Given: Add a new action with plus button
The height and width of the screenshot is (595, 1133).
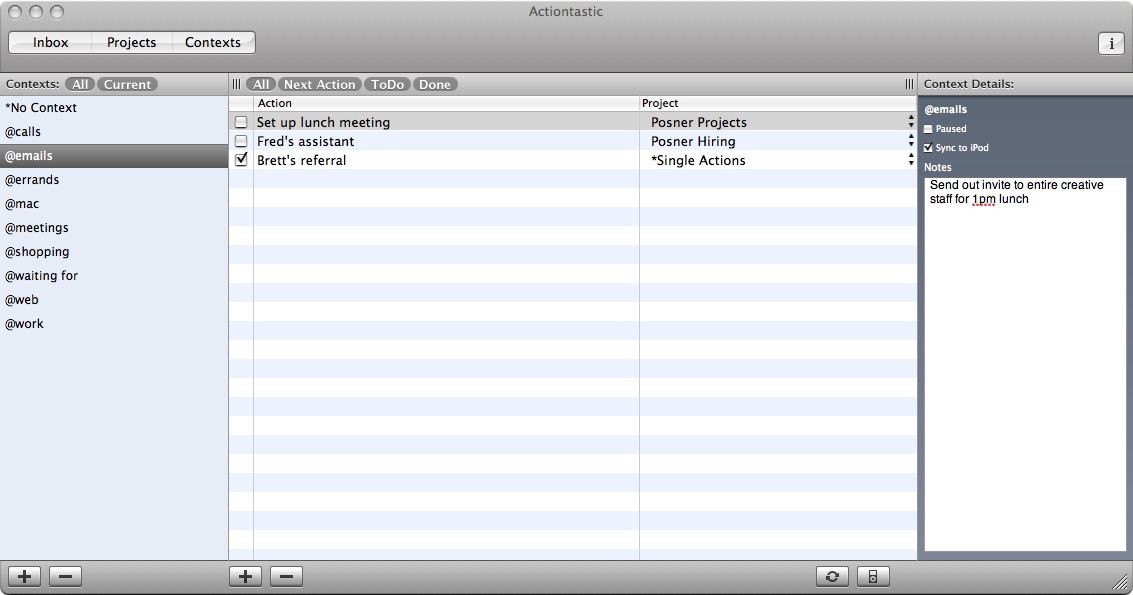Looking at the screenshot, I should [245, 576].
